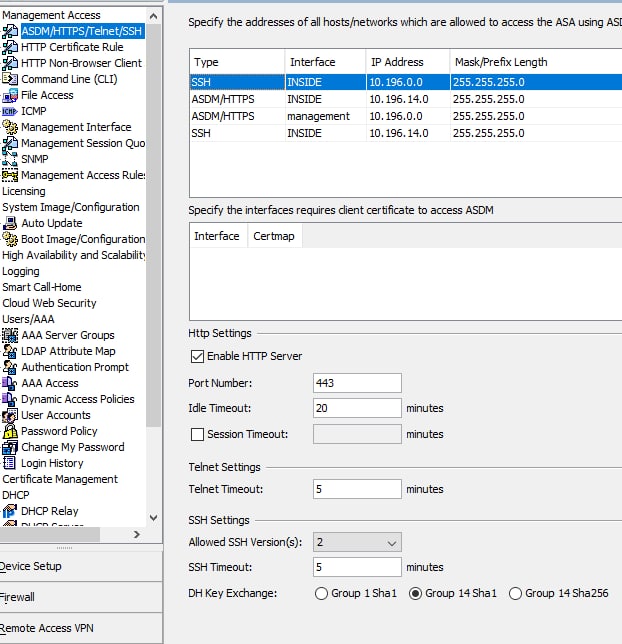
Task: Click the SSH Timeout field
Action: (357, 567)
